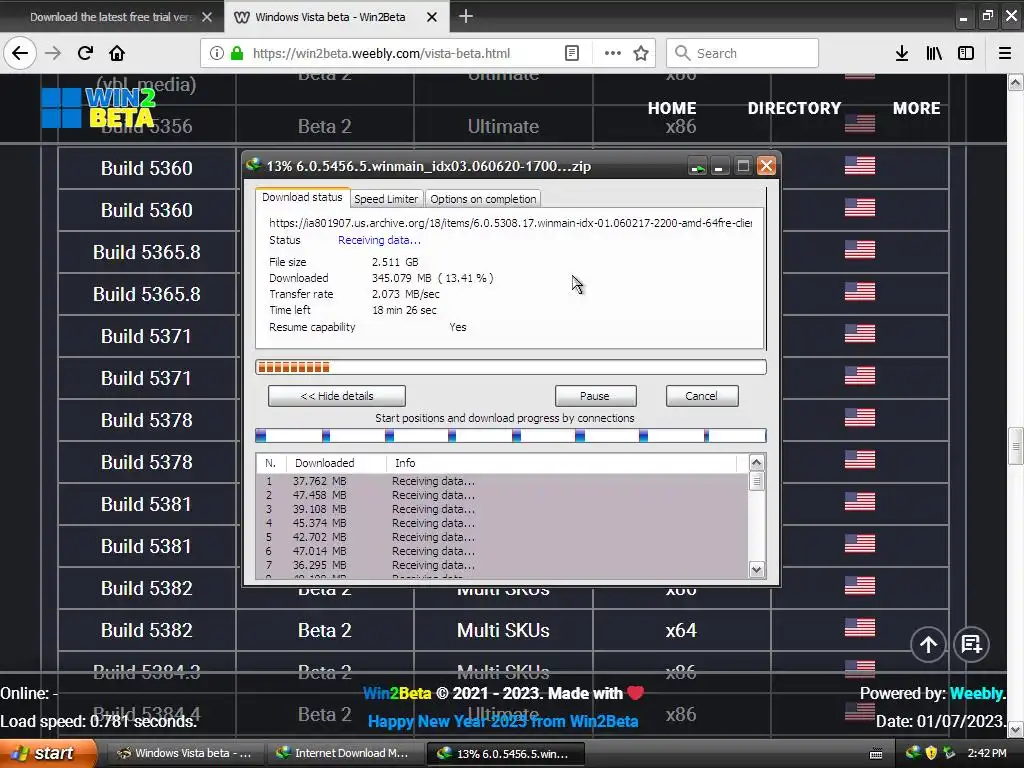Click connections list scroll up arrow

tap(756, 463)
